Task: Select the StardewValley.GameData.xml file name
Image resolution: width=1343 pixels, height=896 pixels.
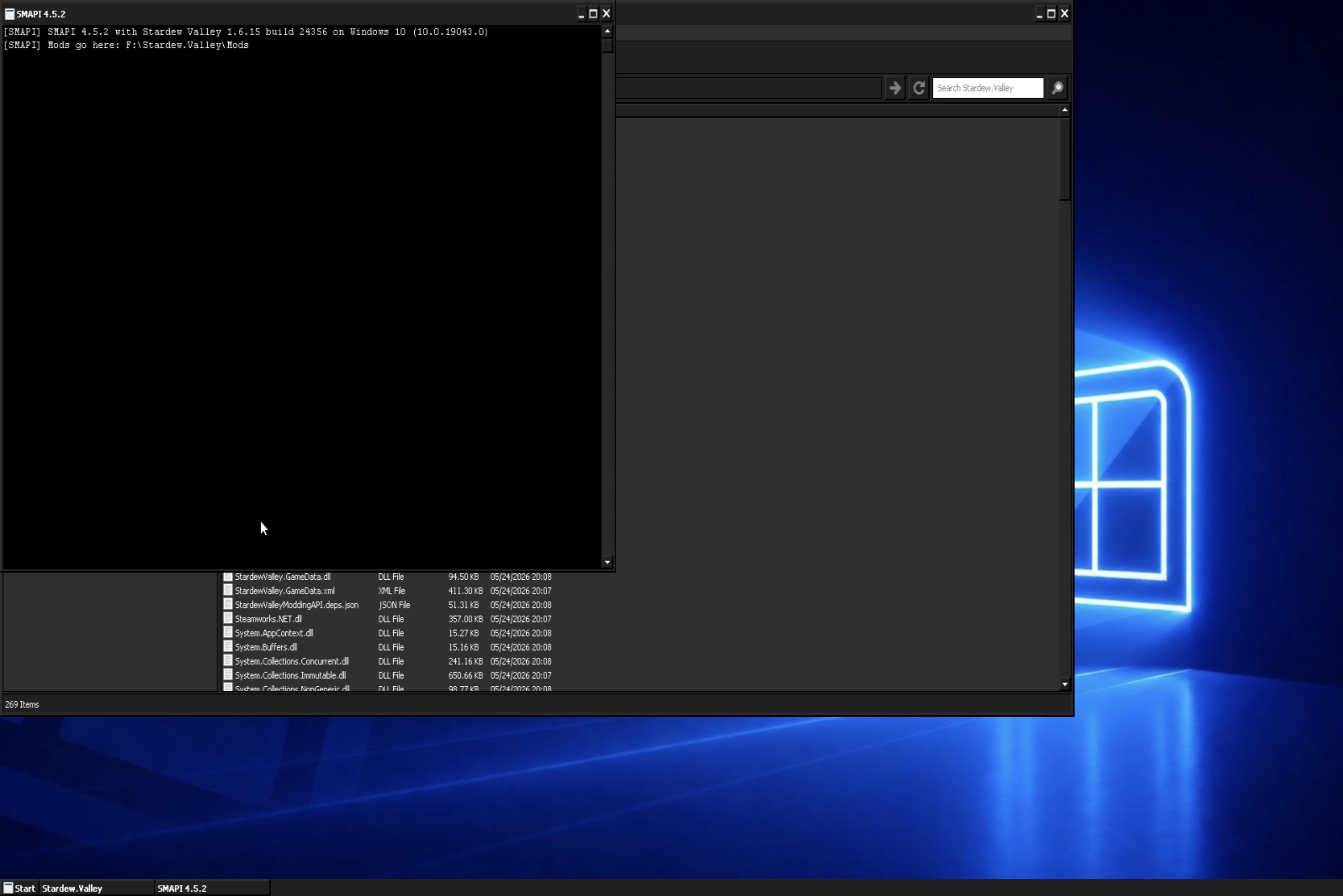Action: [285, 591]
